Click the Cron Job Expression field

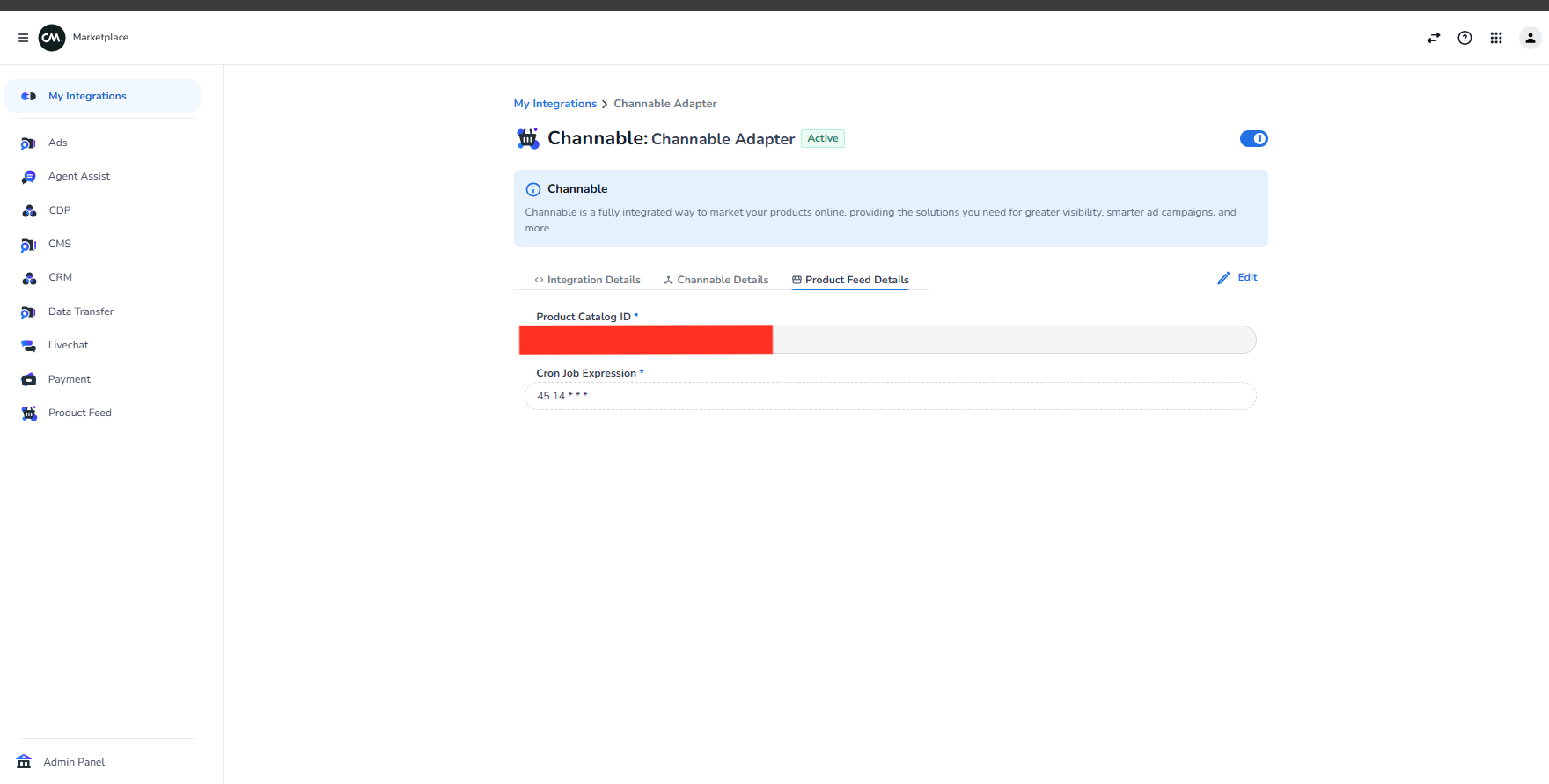(x=890, y=396)
